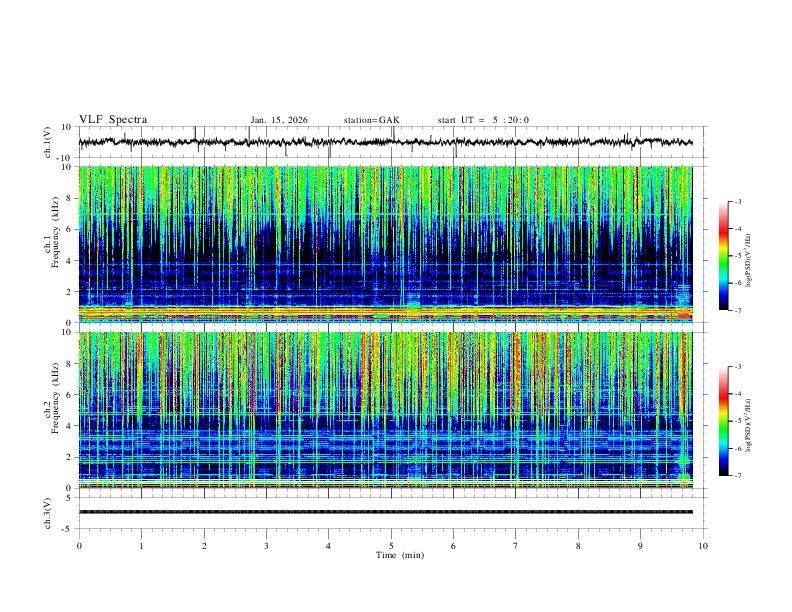
Task: Click the ch.1 color bar tick "-7"
Action: 738,310
